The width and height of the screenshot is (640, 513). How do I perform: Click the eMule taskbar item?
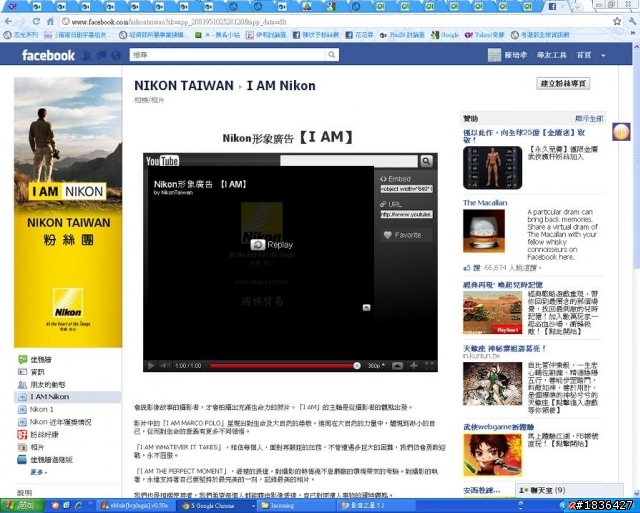click(137, 506)
